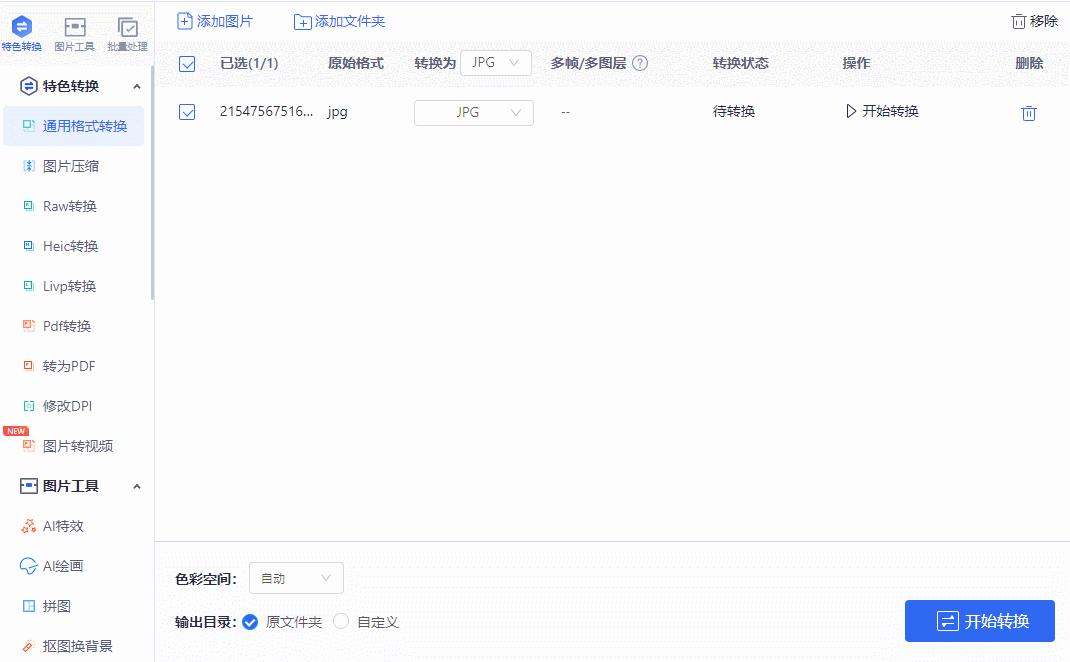1070x662 pixels.
Task: Collapse the 特色转换 sidebar section
Action: point(136,87)
